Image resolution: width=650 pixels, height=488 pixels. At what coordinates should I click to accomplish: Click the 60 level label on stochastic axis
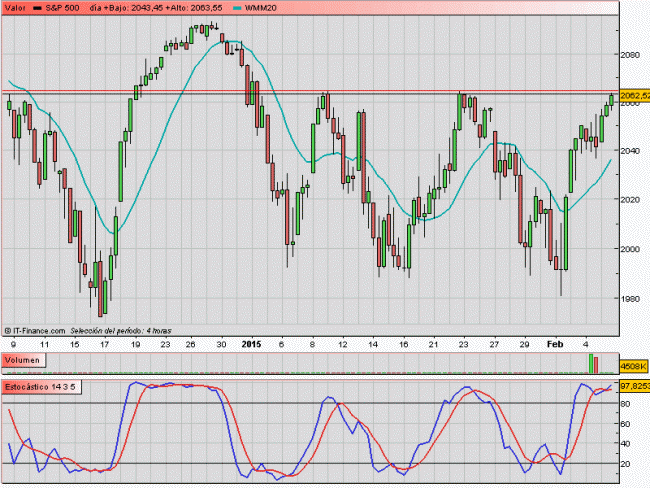pos(625,424)
